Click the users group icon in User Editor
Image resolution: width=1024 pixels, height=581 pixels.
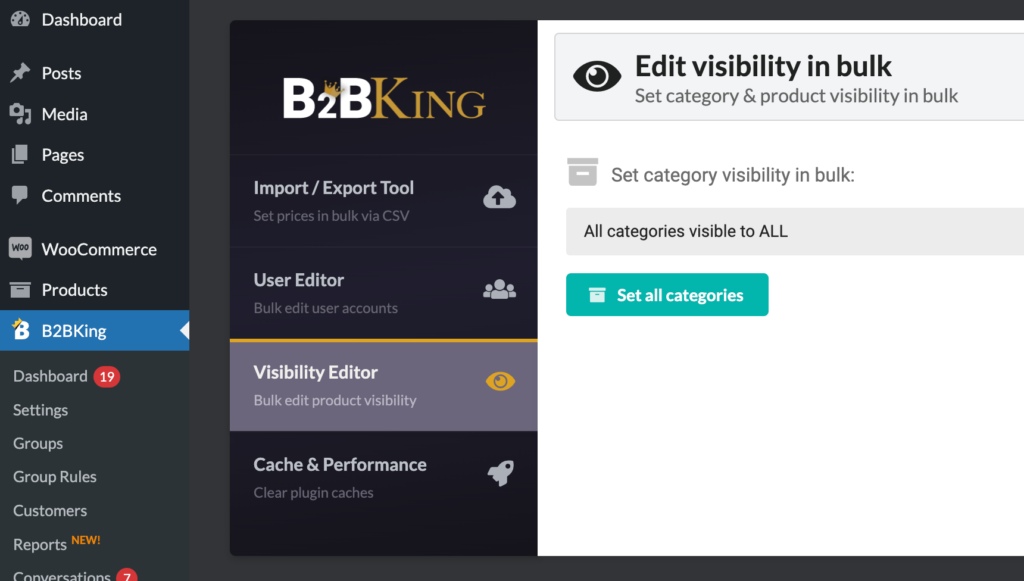click(x=500, y=289)
